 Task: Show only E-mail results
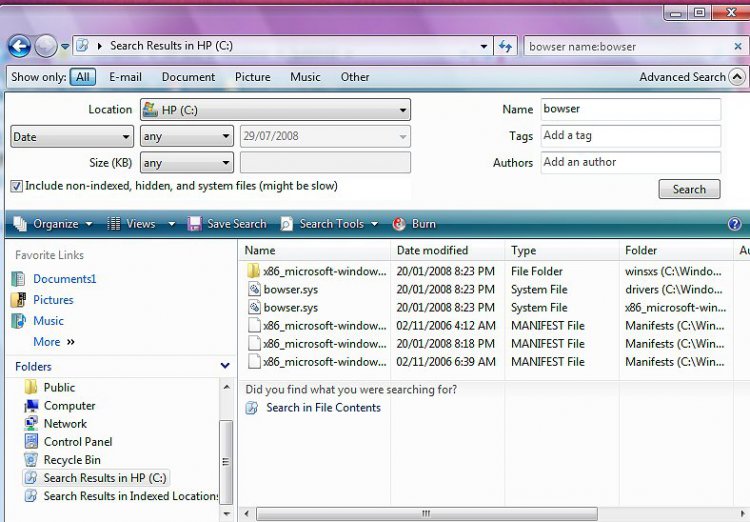pos(125,77)
